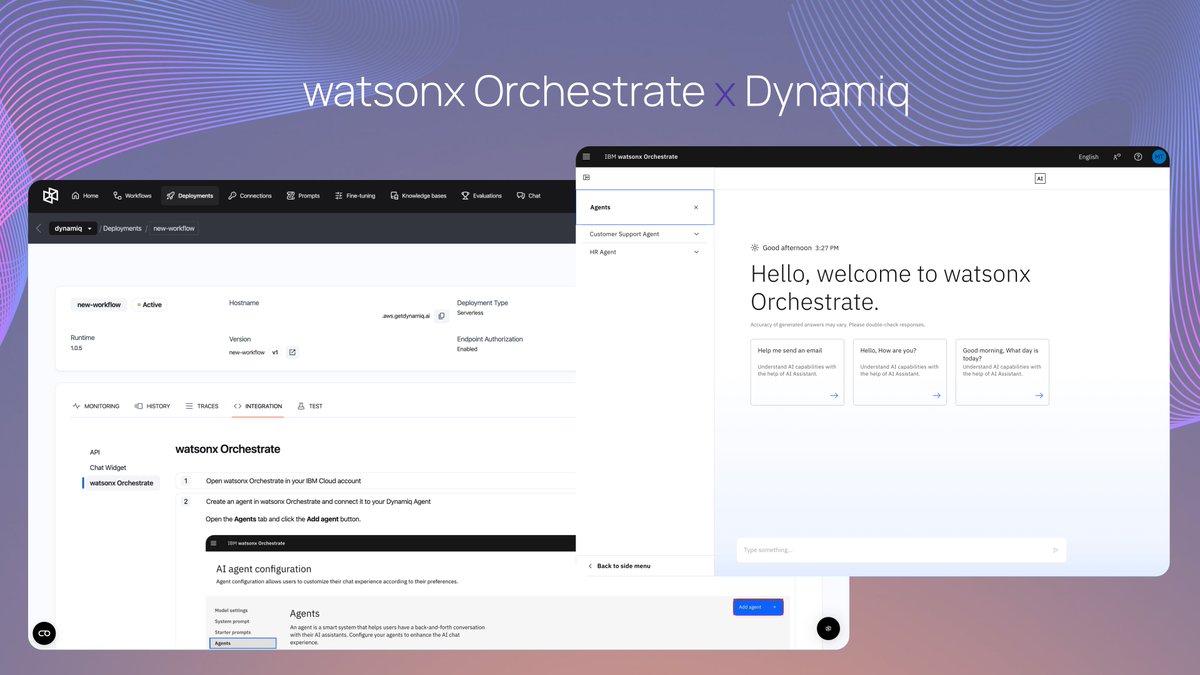
Task: Open Prompts in Dynamiq navbar
Action: (303, 196)
